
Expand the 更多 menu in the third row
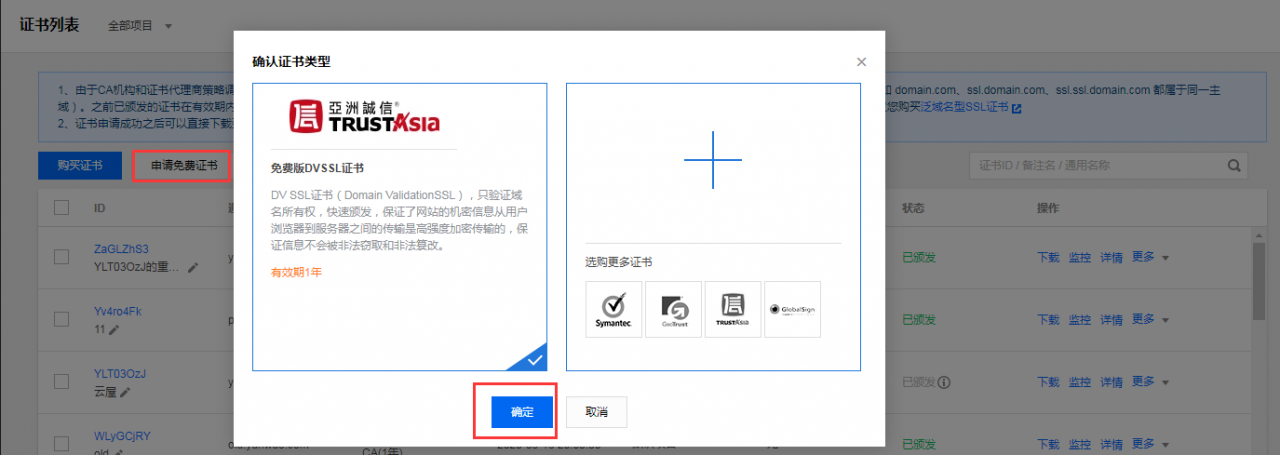(x=1150, y=382)
